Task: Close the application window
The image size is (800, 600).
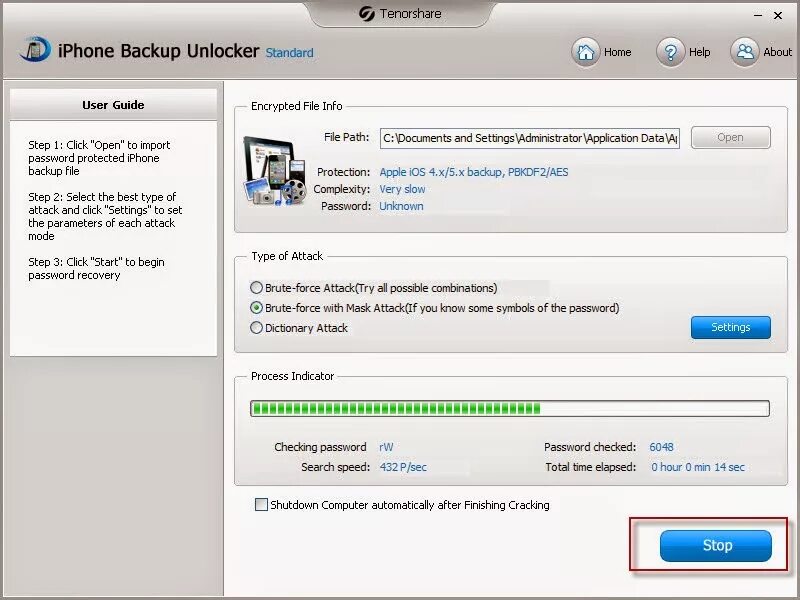Action: pos(778,15)
